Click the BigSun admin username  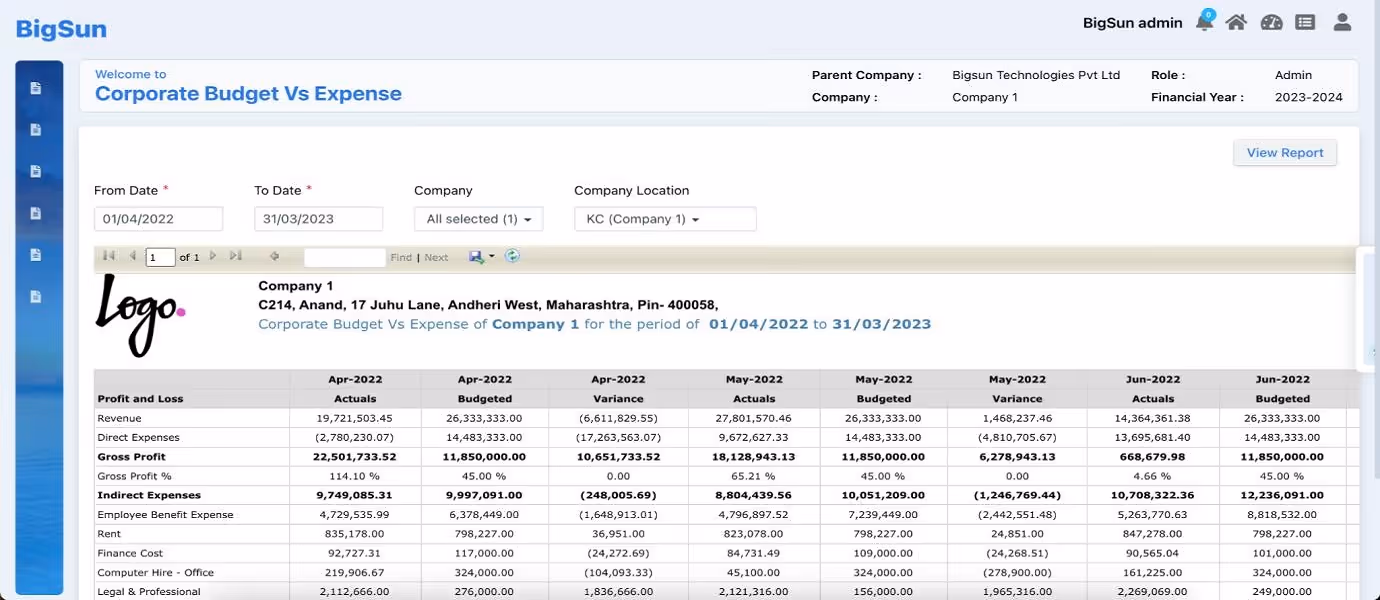[x=1133, y=23]
